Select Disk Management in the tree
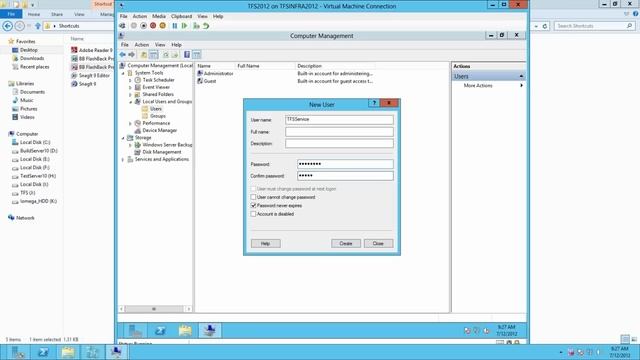This screenshot has height=360, width=640. (162, 152)
